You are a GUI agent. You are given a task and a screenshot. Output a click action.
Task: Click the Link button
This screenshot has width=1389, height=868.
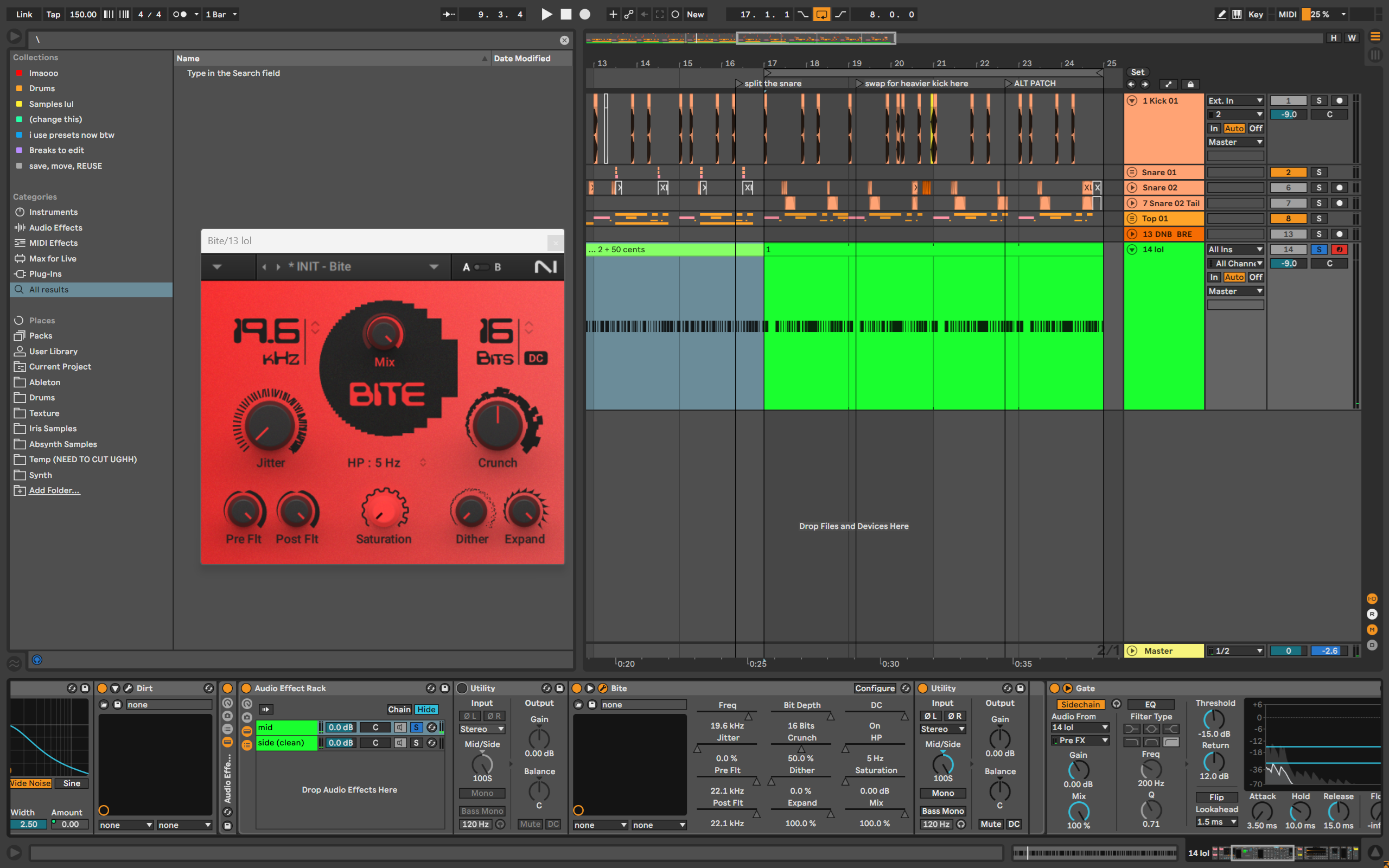pyautogui.click(x=24, y=14)
